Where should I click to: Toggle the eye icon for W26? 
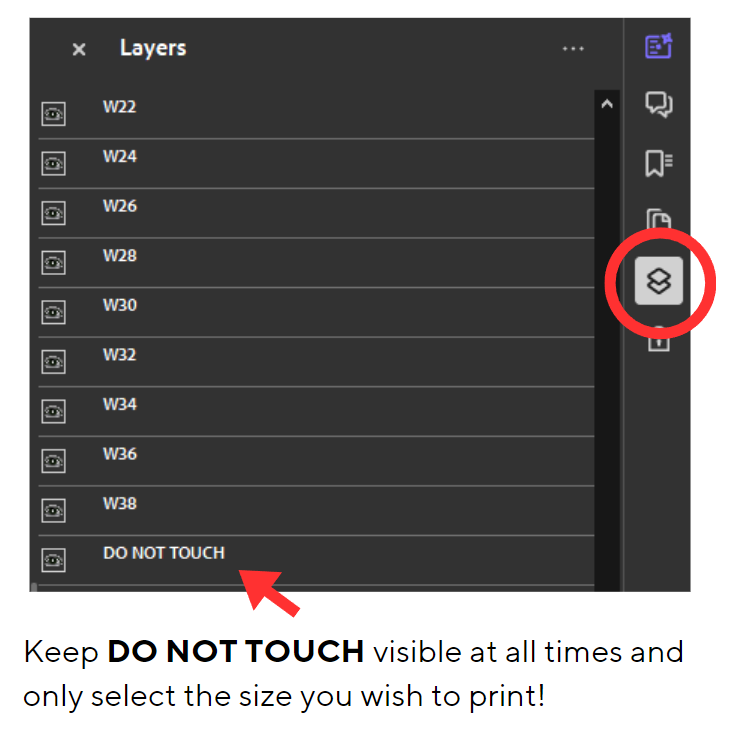pyautogui.click(x=53, y=213)
